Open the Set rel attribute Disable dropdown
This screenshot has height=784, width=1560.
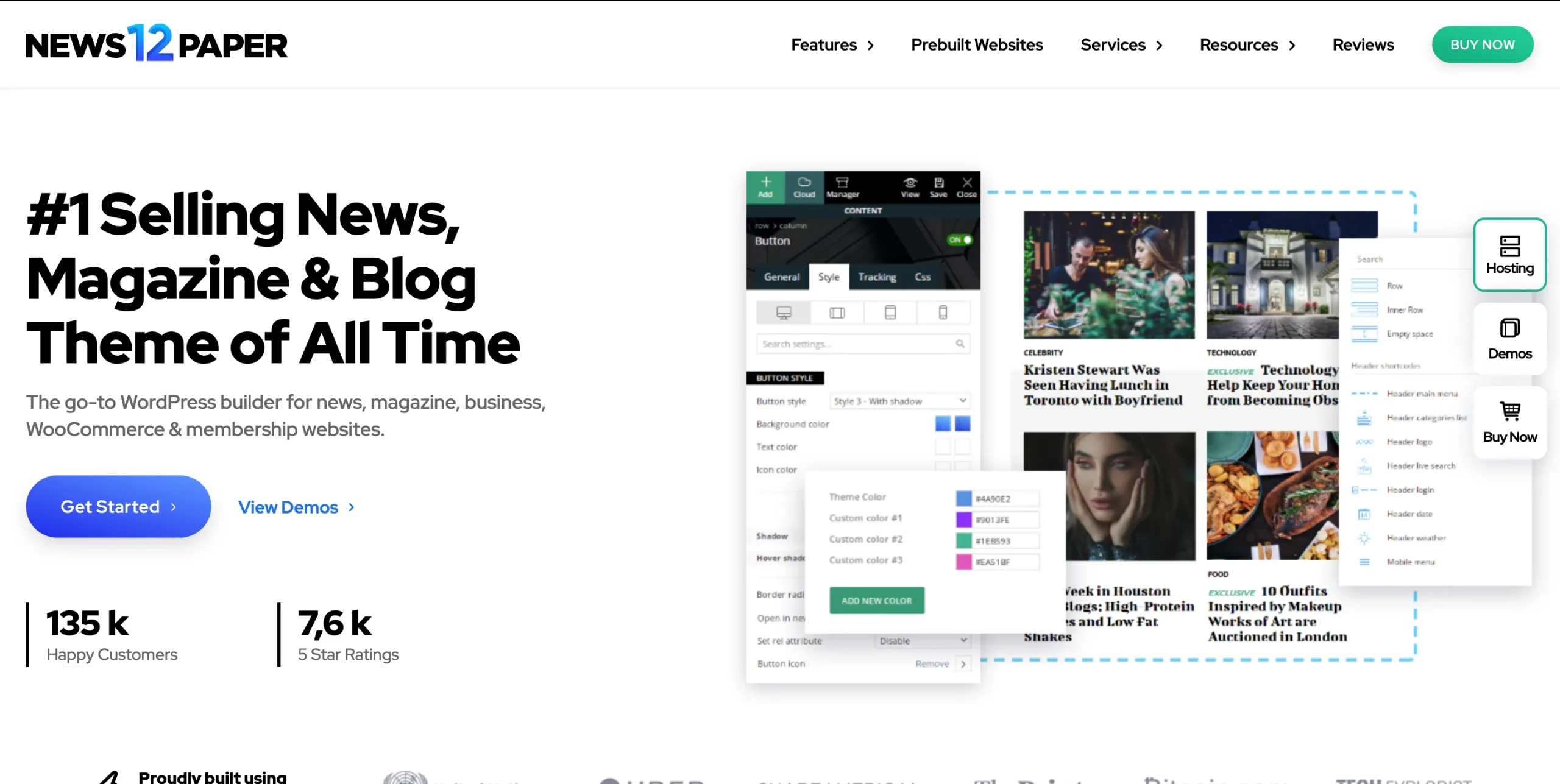pos(922,641)
